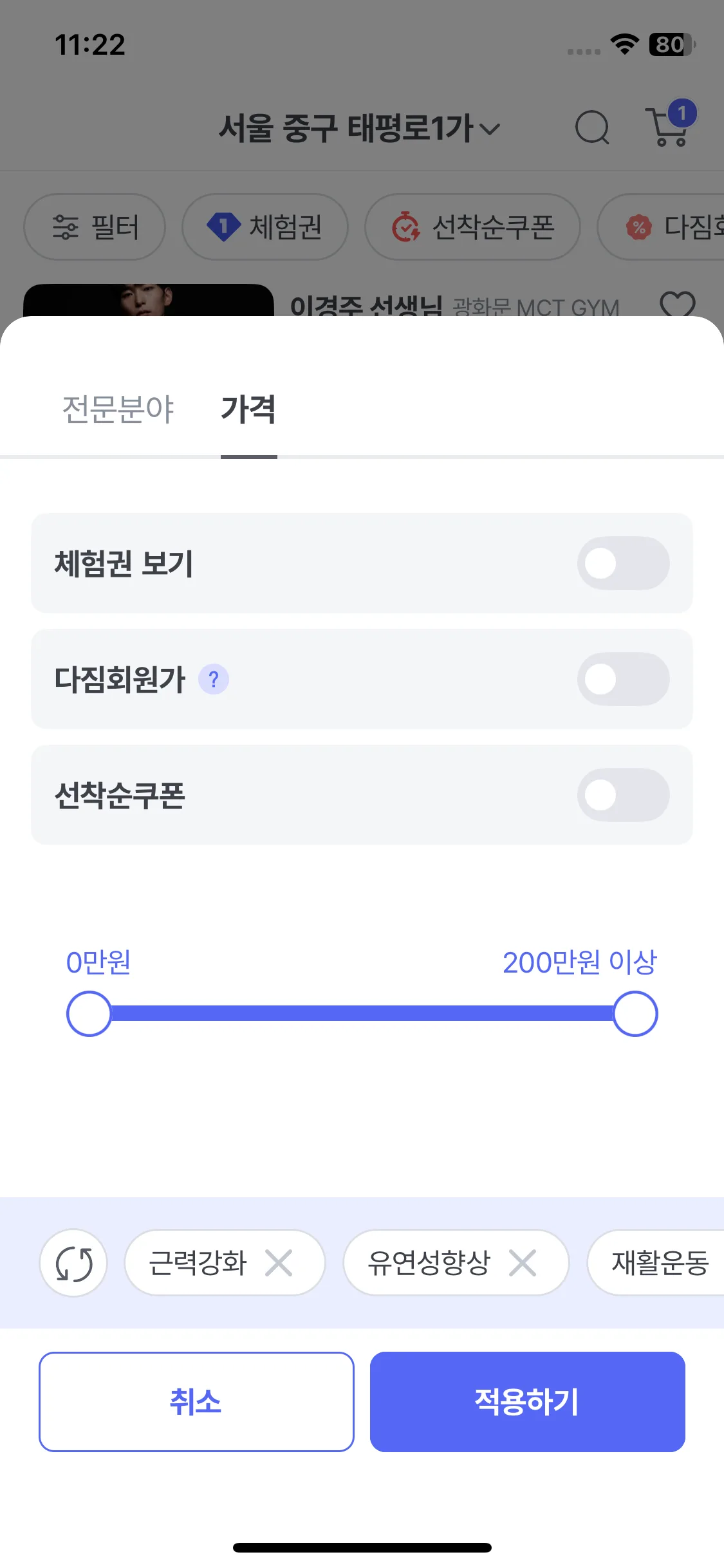Image resolution: width=724 pixels, height=1568 pixels.
Task: Tap the heart favorite icon
Action: tap(678, 304)
